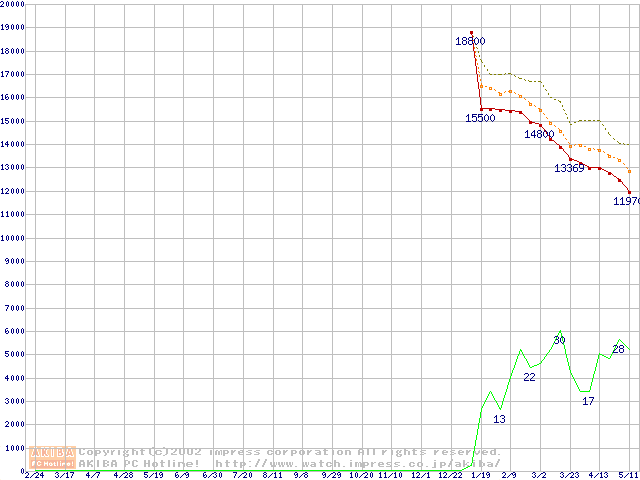Click the 9/8 date on x-axis

pos(301,475)
